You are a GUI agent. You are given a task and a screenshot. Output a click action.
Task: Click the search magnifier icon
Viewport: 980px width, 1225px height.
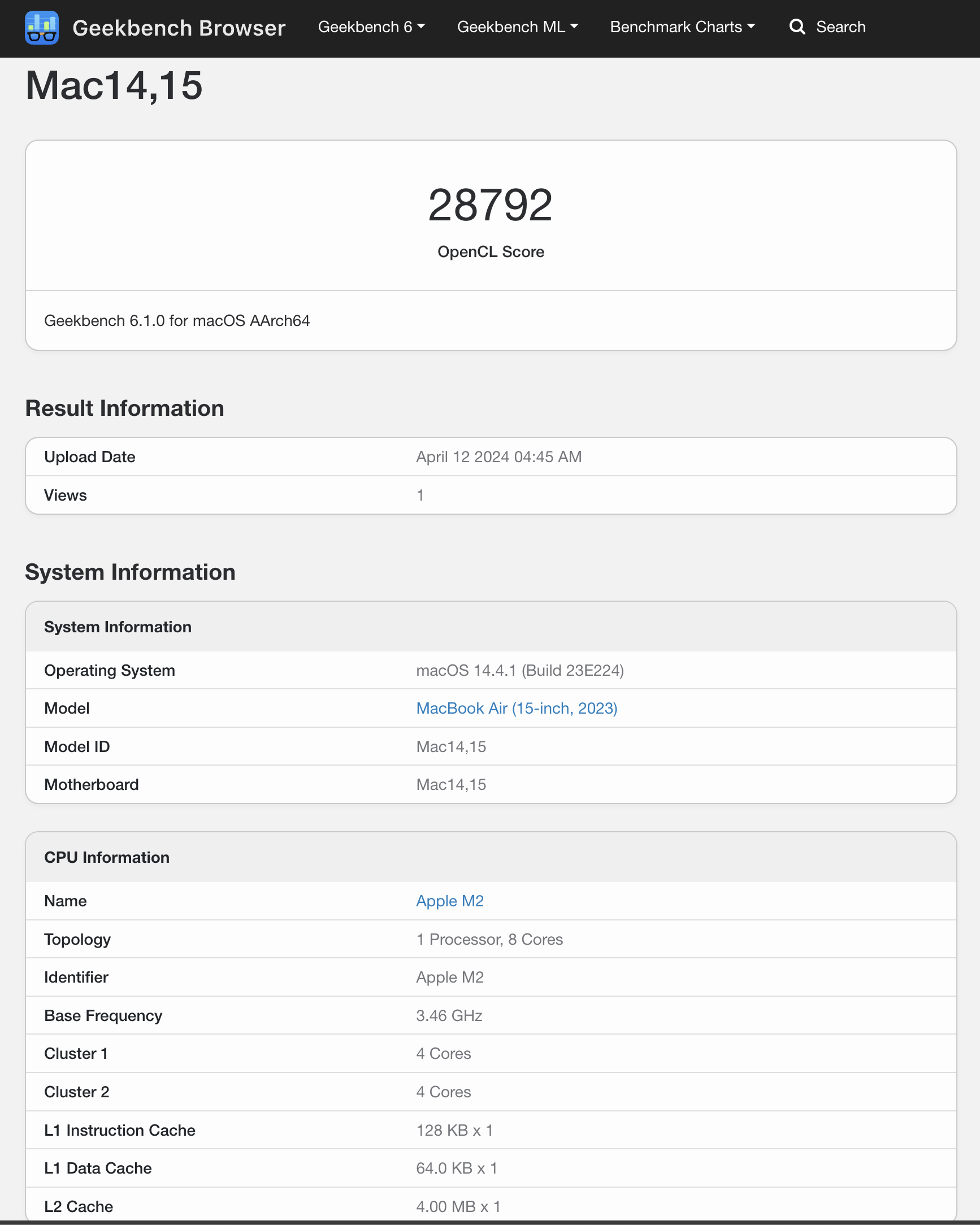pyautogui.click(x=797, y=27)
